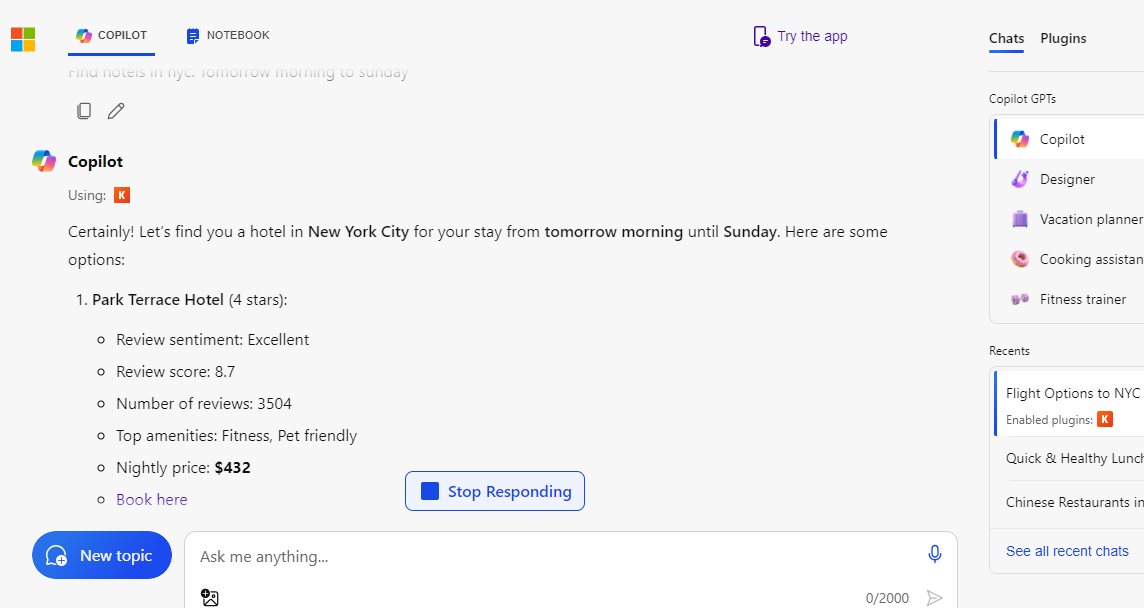Click the Kayak plugin icon beside Using
Image resolution: width=1144 pixels, height=608 pixels.
pos(122,195)
